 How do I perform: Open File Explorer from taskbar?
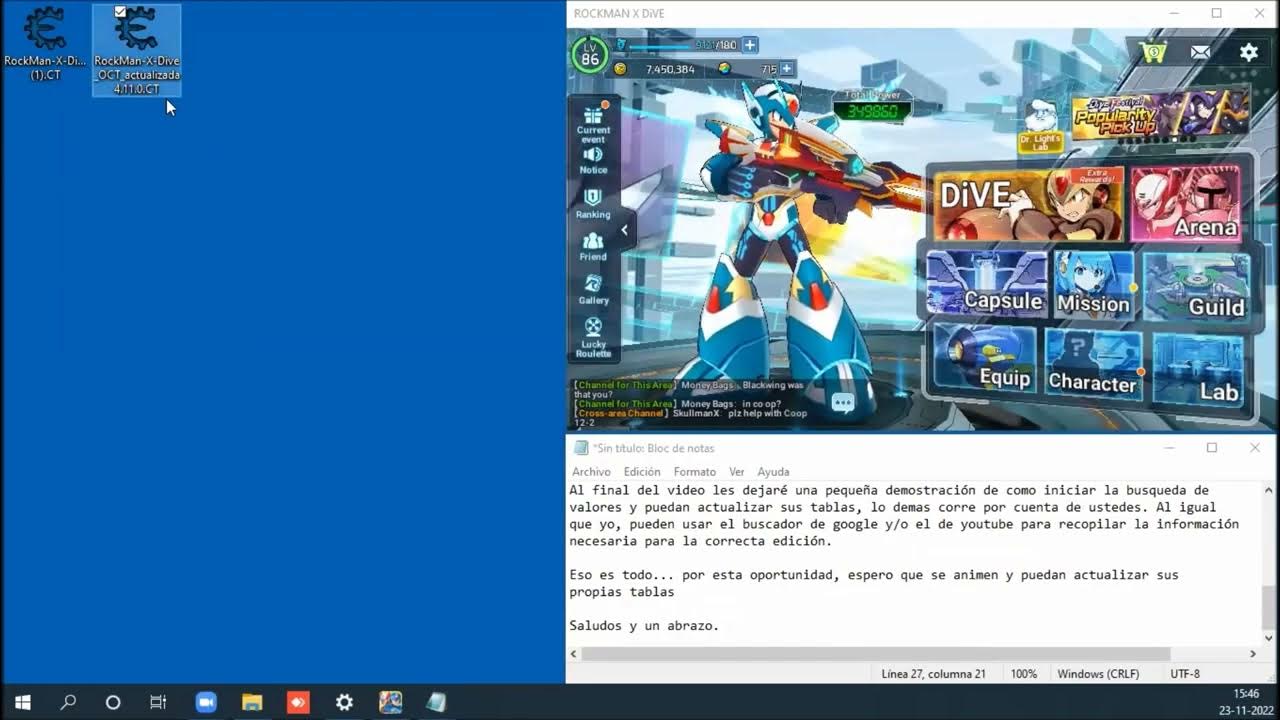point(252,702)
